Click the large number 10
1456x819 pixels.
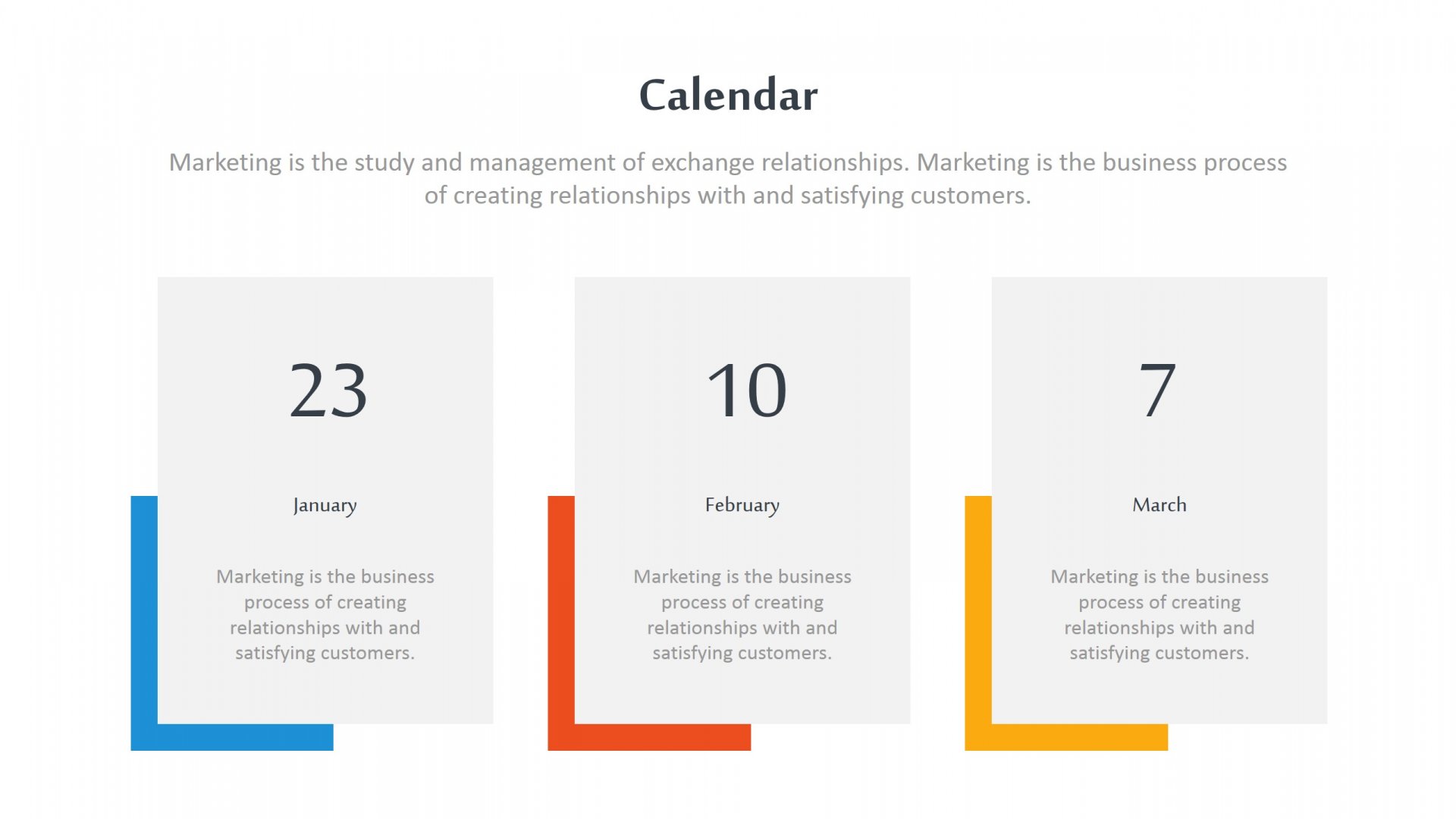click(x=746, y=390)
